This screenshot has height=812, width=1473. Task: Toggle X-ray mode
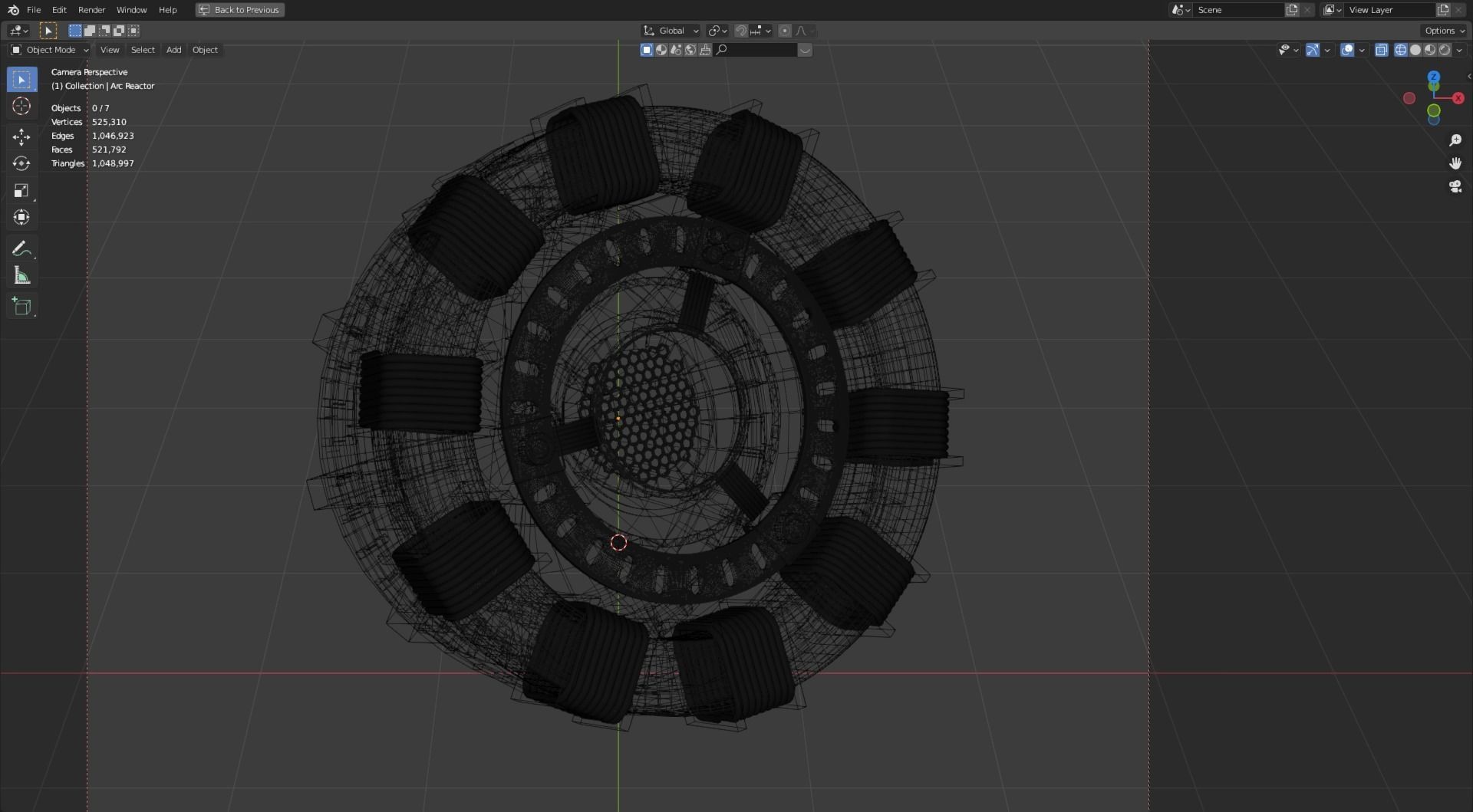(1382, 50)
